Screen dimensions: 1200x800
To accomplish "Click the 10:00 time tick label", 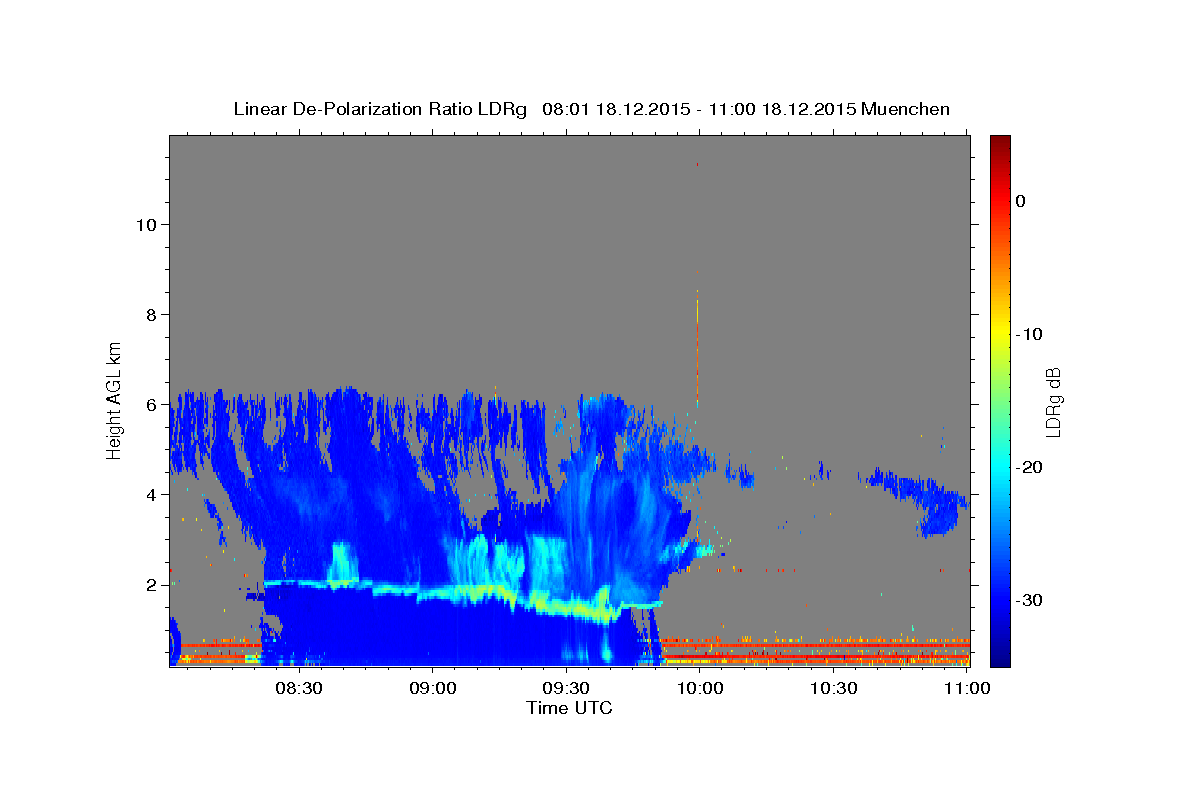I will 700,689.
